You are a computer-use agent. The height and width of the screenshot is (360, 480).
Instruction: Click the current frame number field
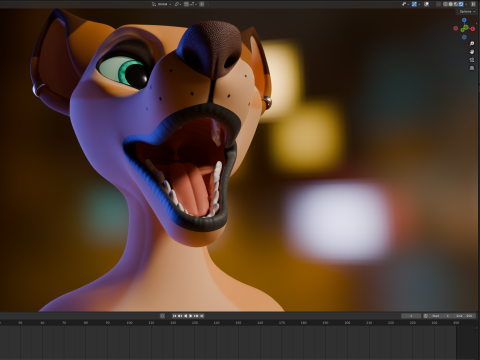point(411,316)
